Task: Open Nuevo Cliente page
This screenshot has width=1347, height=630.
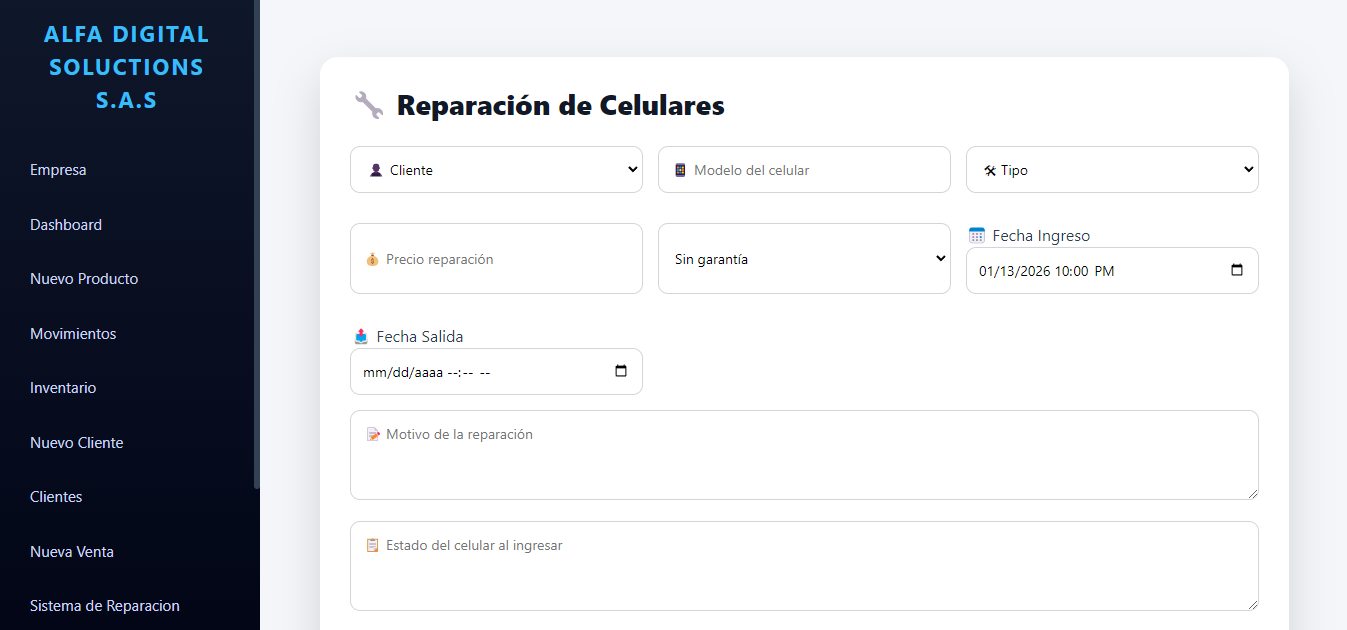Action: [x=77, y=443]
